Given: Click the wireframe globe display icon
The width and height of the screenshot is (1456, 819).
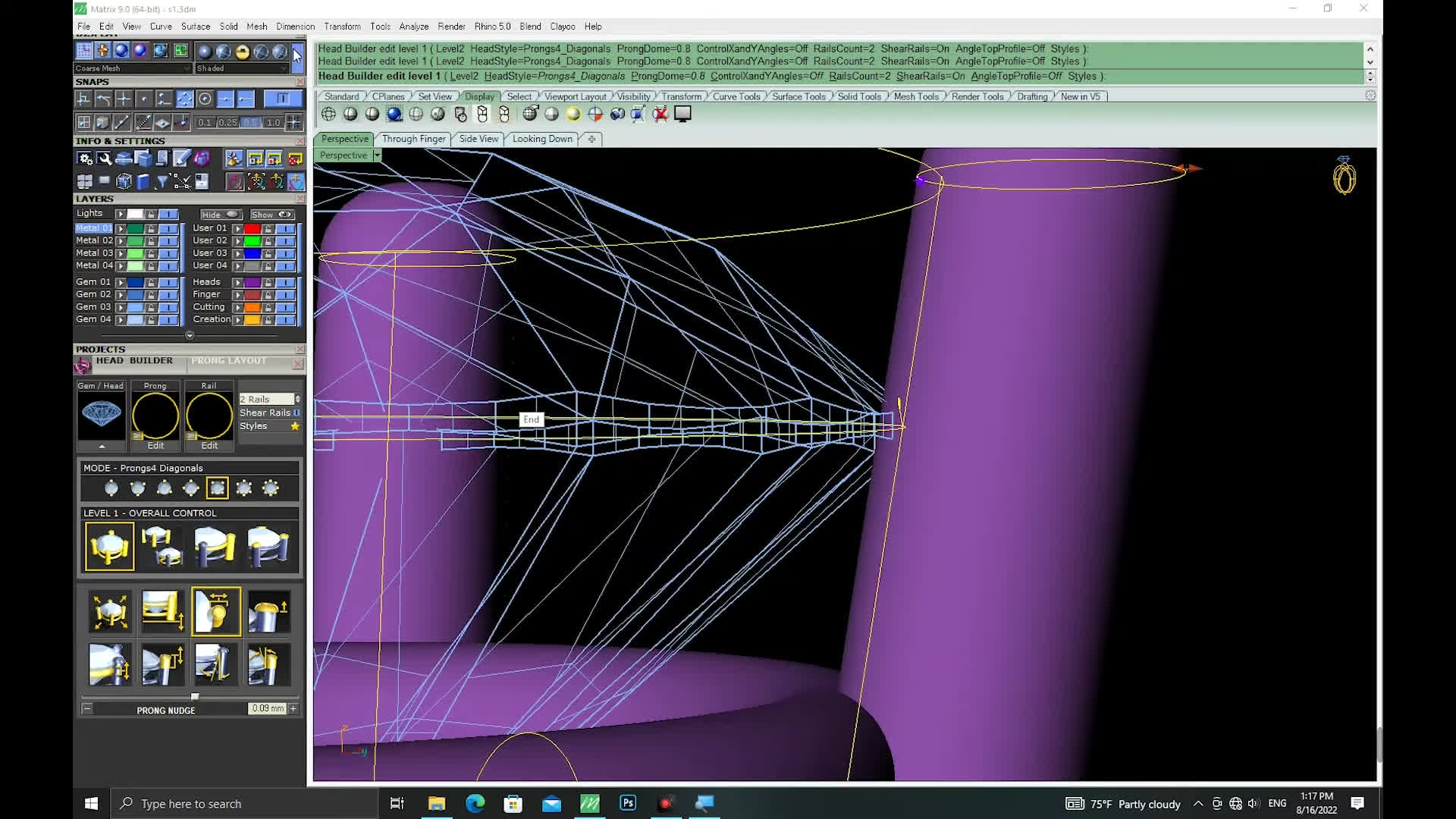Looking at the screenshot, I should tap(328, 115).
